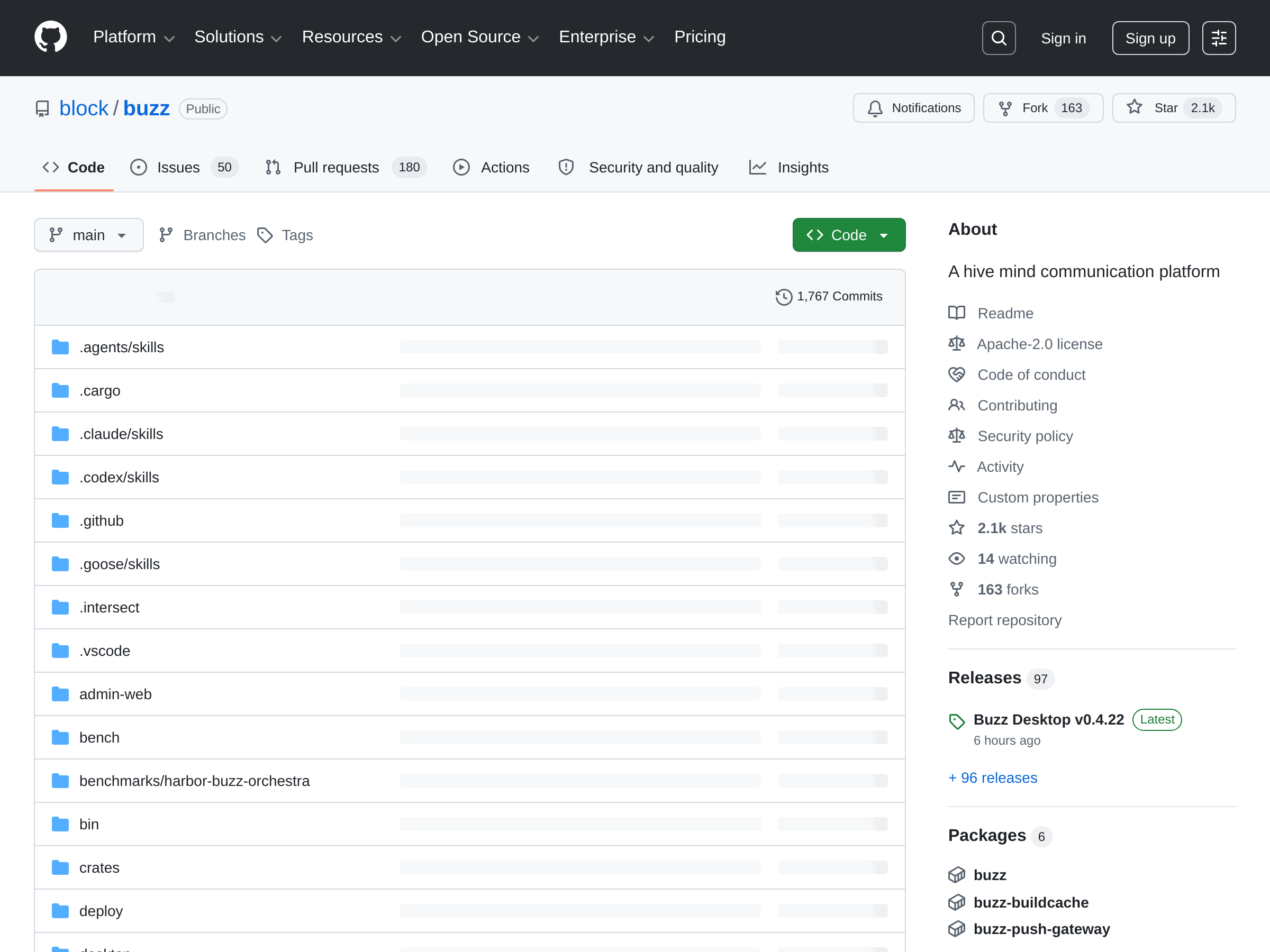The image size is (1270, 952).
Task: Click the folder icon for crates
Action: click(60, 867)
